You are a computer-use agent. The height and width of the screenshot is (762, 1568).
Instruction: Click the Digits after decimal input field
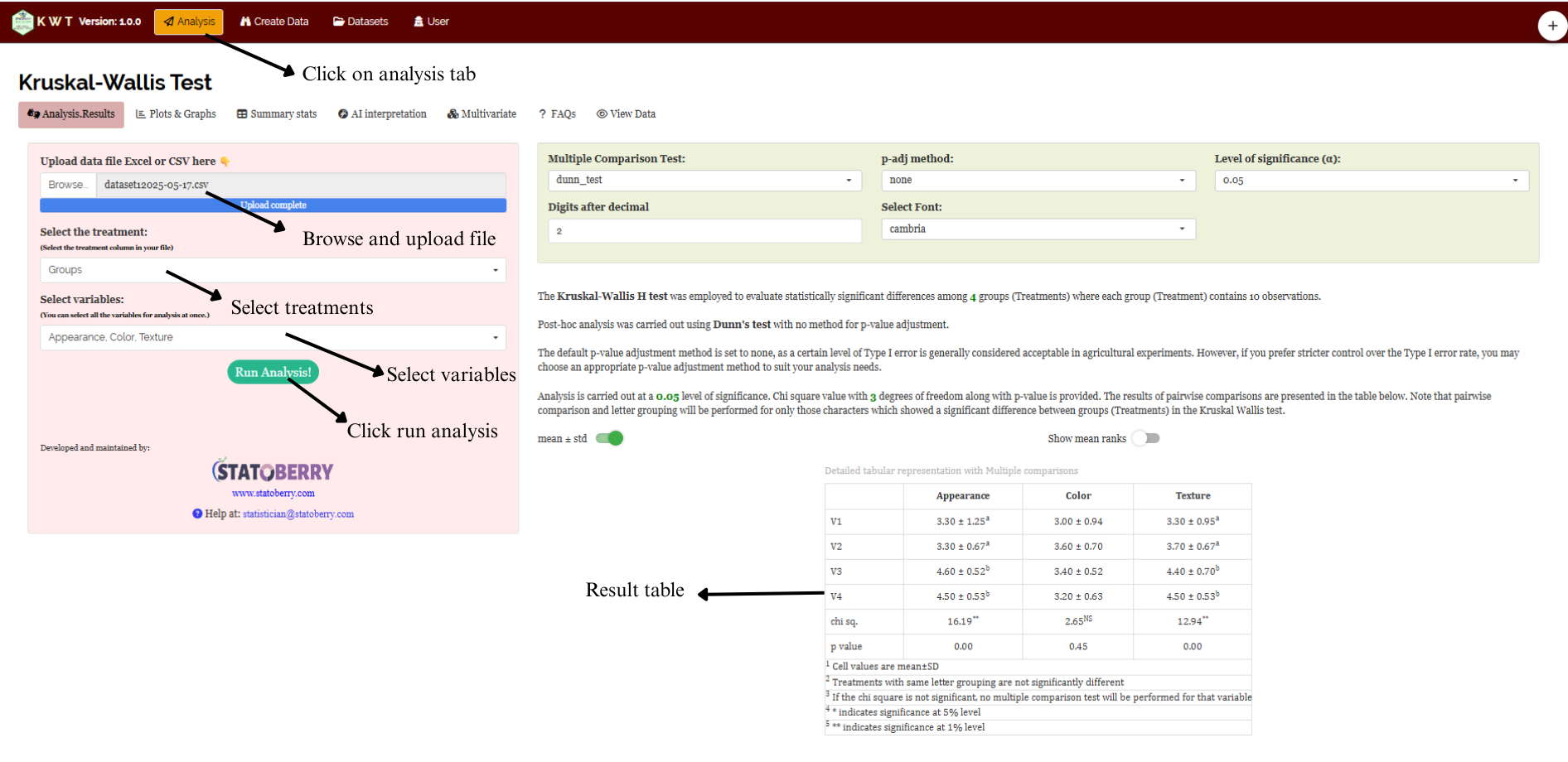point(704,231)
